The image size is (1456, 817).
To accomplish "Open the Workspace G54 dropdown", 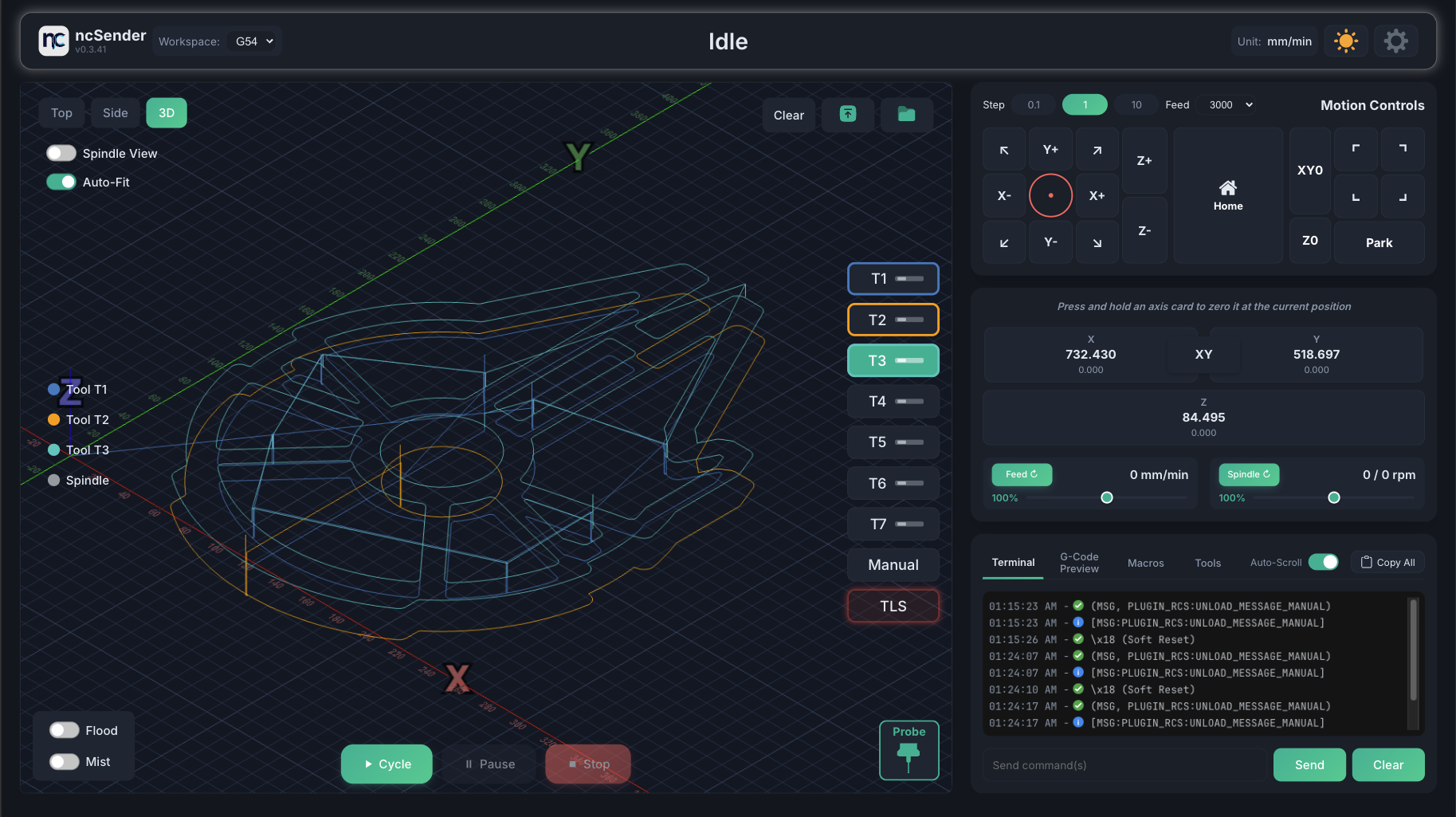I will click(254, 41).
